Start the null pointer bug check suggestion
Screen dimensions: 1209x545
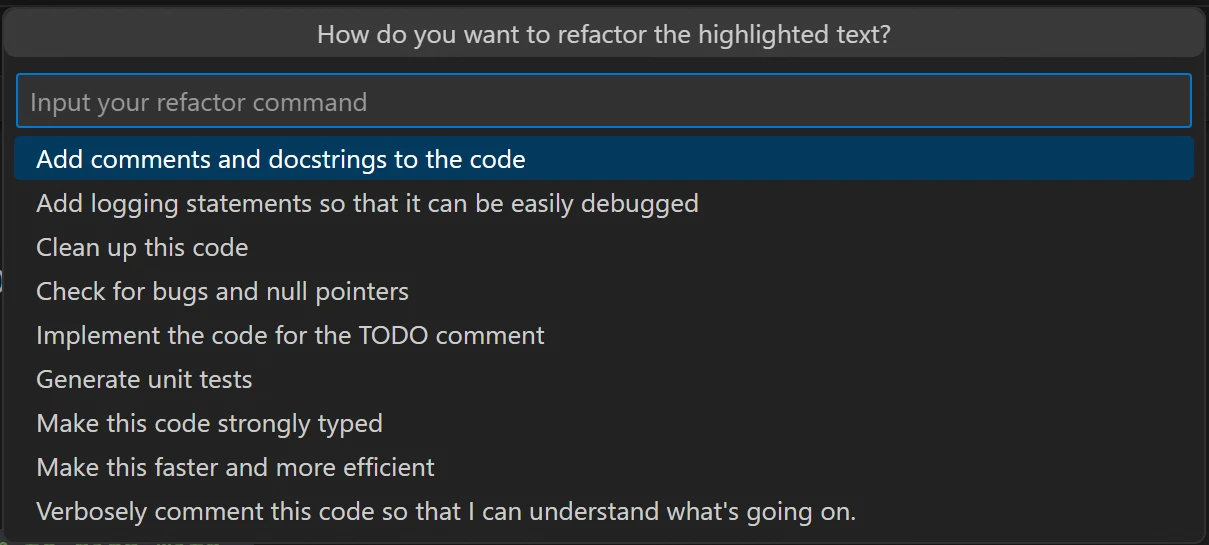pos(222,291)
